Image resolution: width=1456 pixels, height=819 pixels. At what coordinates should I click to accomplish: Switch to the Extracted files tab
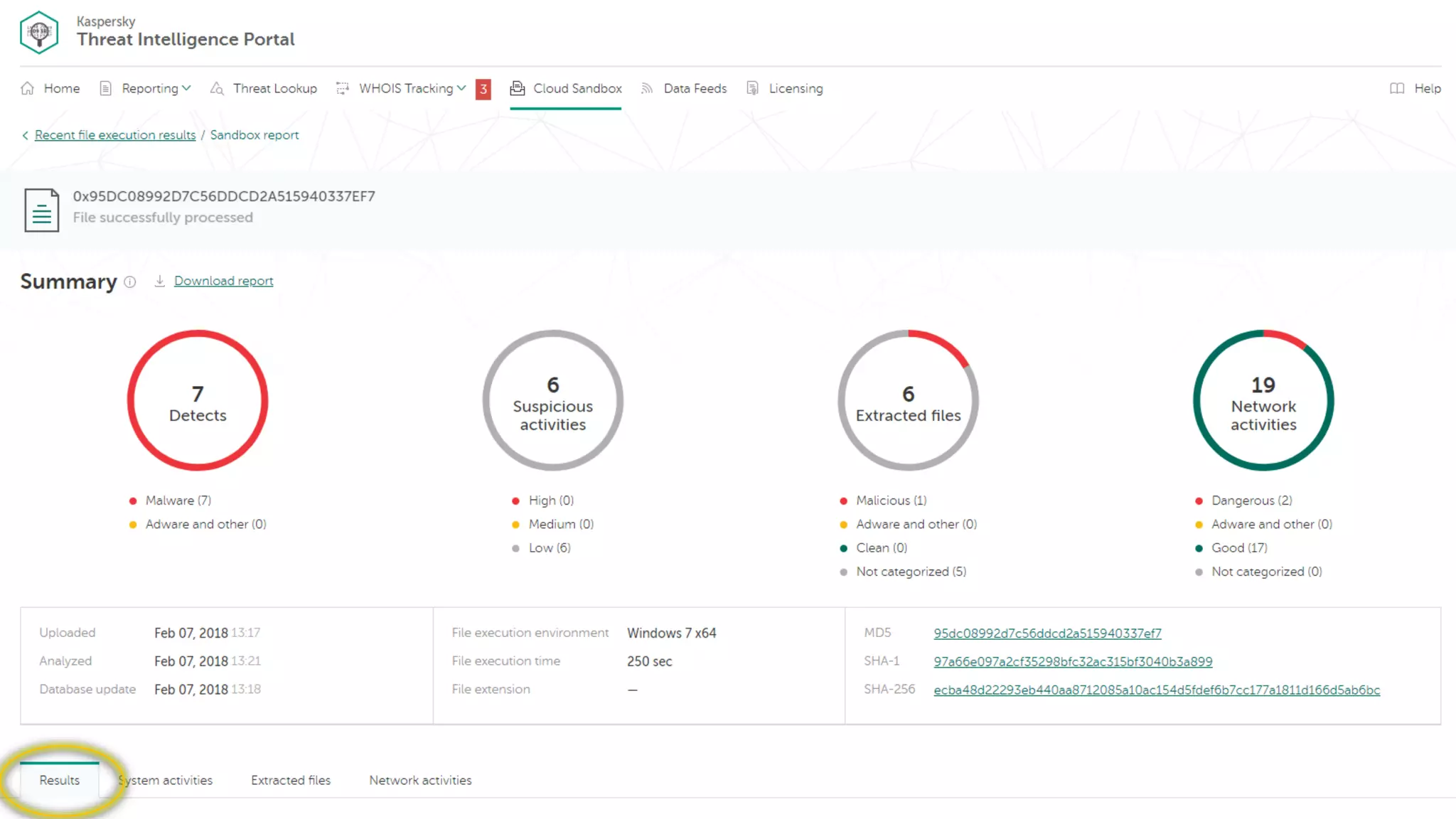291,780
